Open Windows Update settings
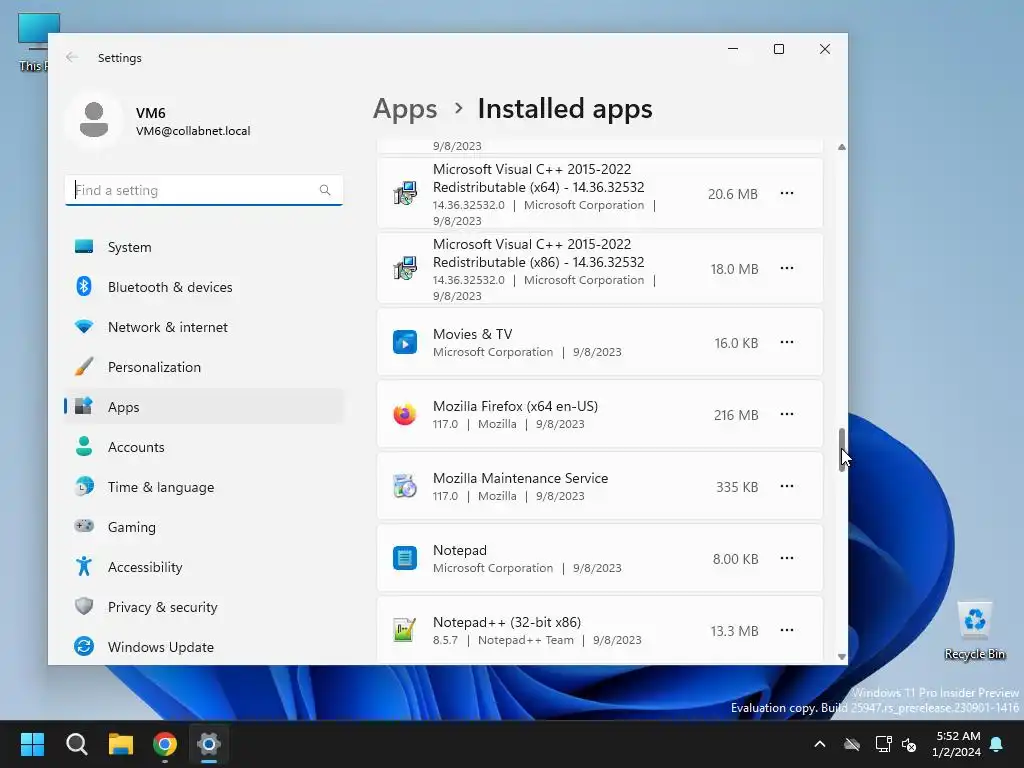This screenshot has width=1024, height=768. pyautogui.click(x=203, y=647)
